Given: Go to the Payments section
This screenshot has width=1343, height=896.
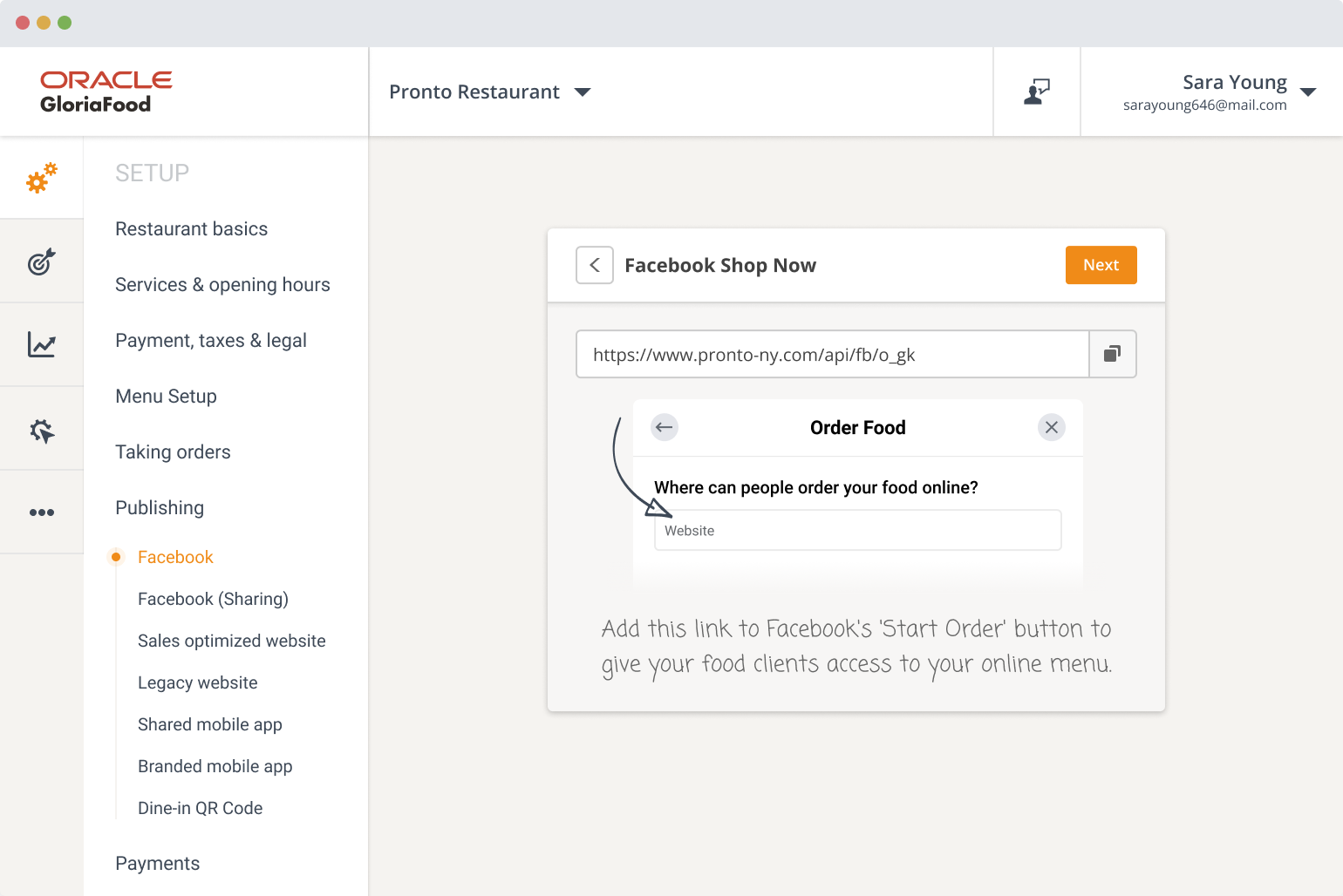Looking at the screenshot, I should [158, 863].
